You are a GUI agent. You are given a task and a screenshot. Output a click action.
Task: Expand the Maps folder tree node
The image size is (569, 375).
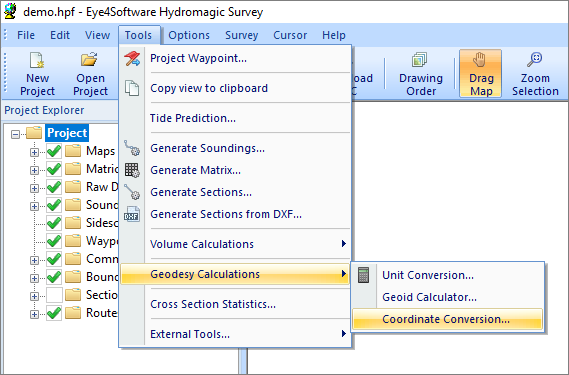[x=34, y=152]
